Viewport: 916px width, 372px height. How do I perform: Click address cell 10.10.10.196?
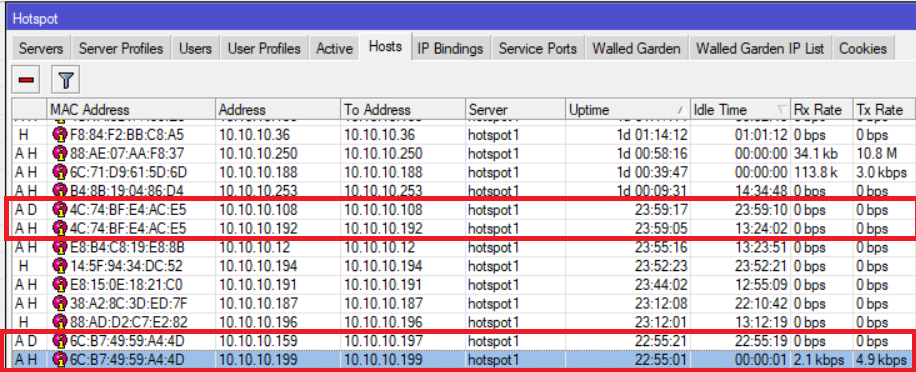coord(258,322)
